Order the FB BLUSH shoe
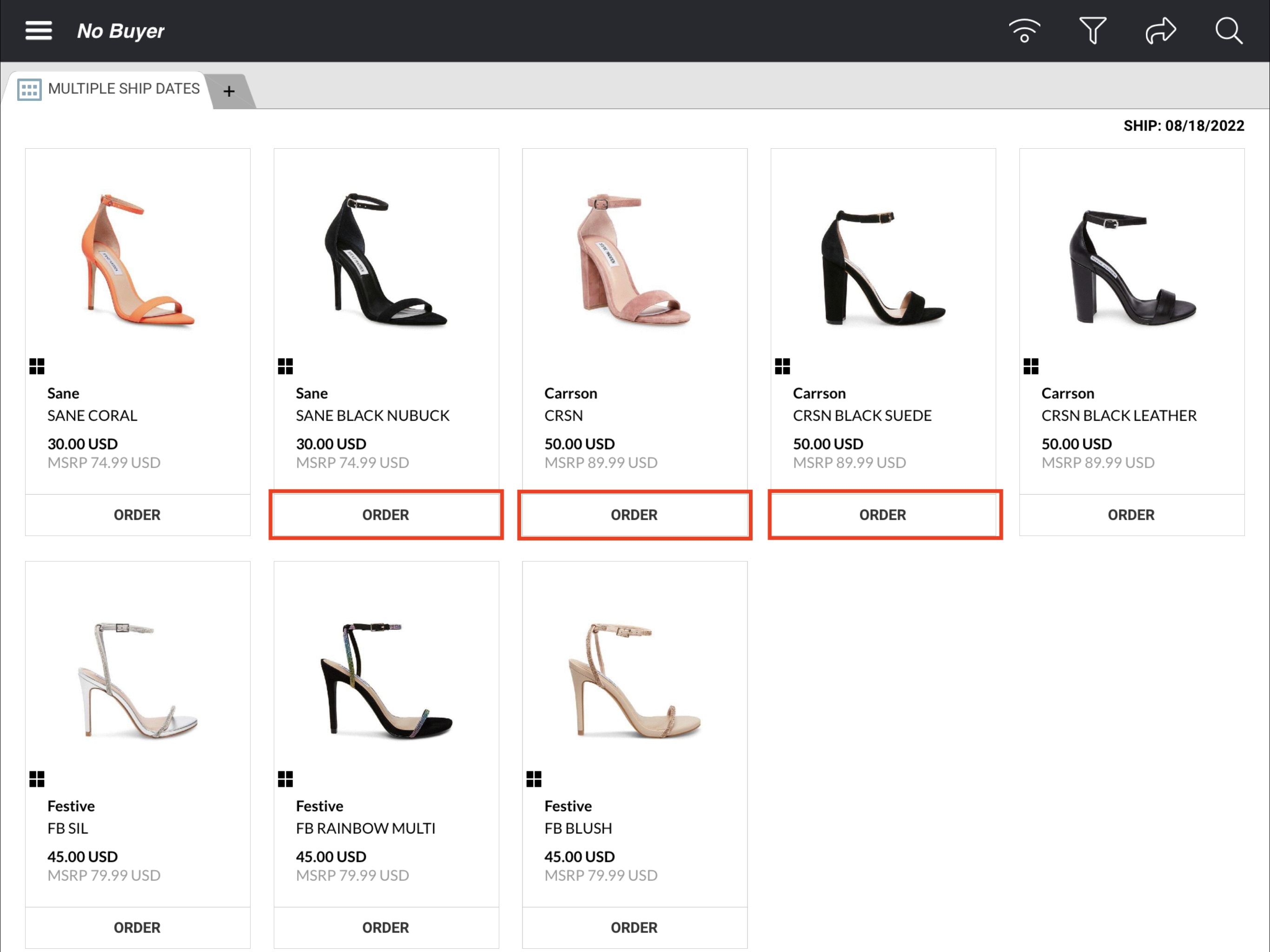 coord(635,928)
